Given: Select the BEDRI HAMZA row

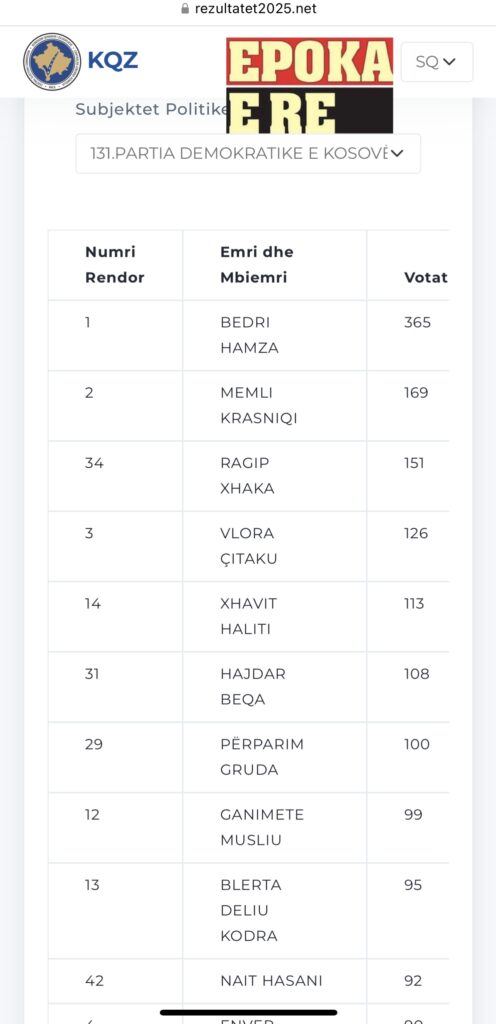Looking at the screenshot, I should pos(249,335).
